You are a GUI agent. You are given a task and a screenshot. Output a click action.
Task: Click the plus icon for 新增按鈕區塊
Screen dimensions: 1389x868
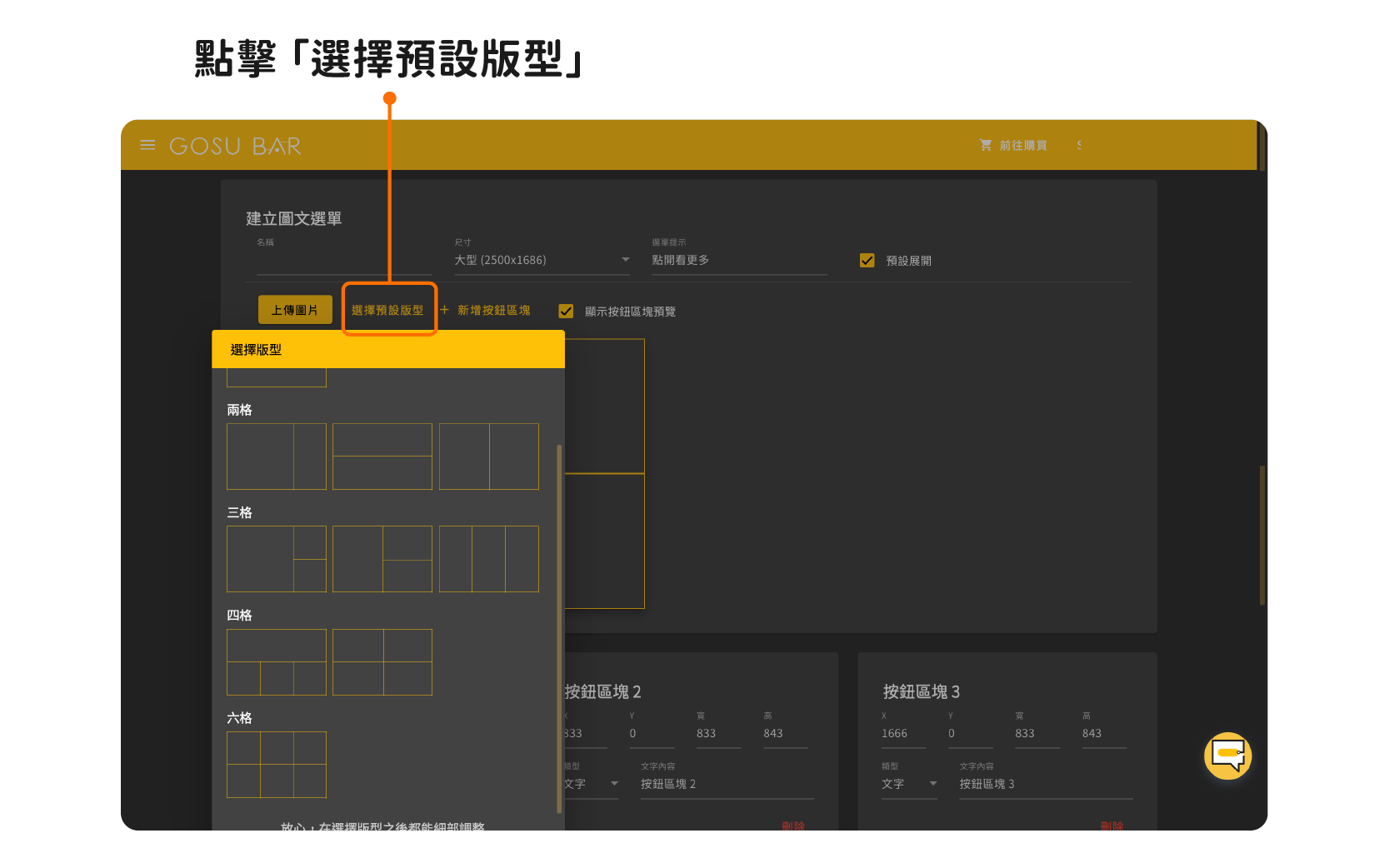pos(444,310)
